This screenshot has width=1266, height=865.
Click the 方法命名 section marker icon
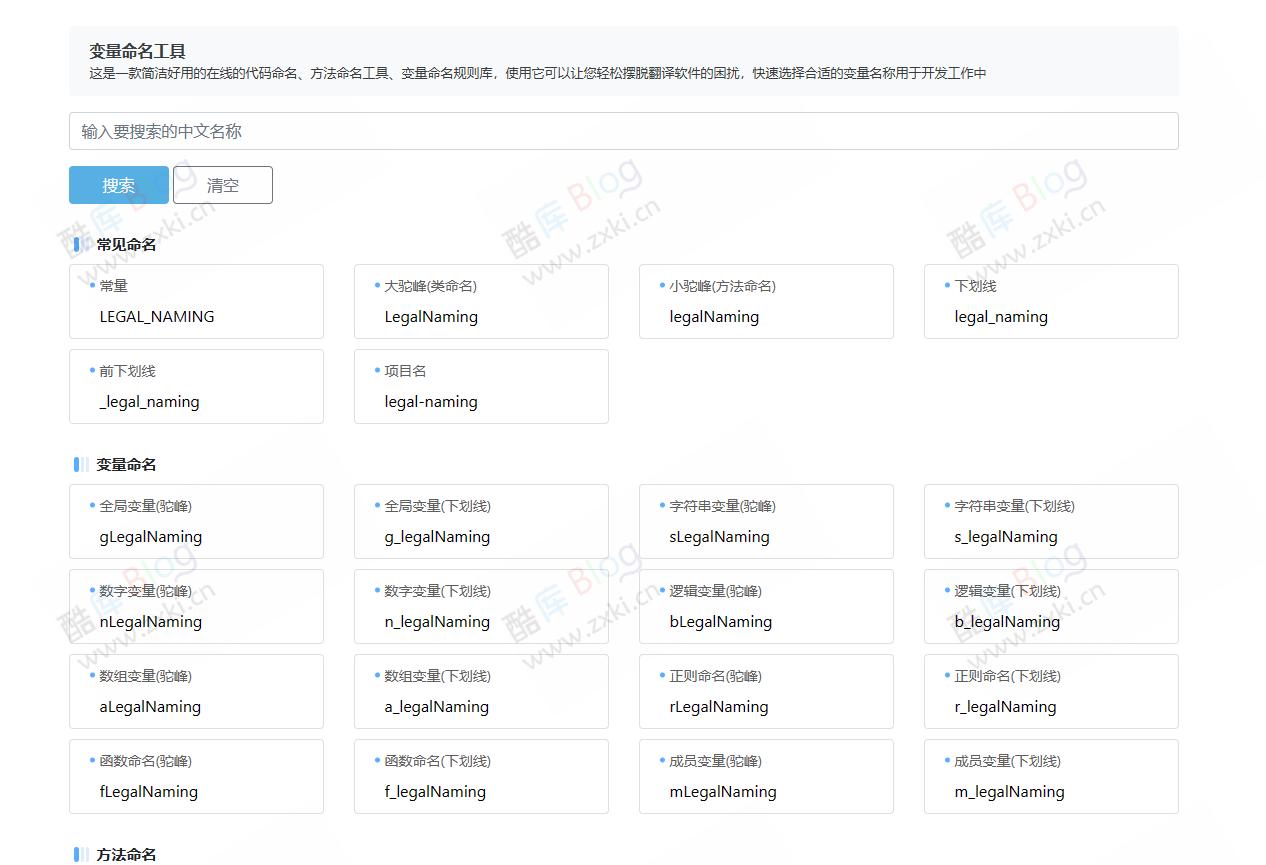tap(81, 855)
